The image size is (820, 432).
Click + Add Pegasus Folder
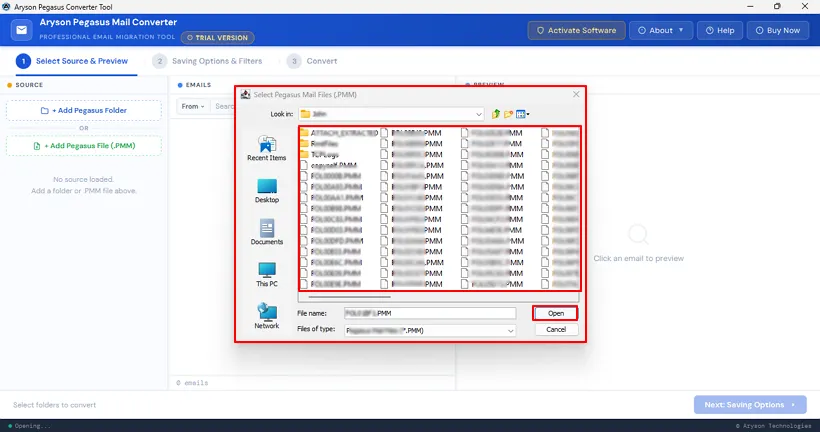click(84, 110)
